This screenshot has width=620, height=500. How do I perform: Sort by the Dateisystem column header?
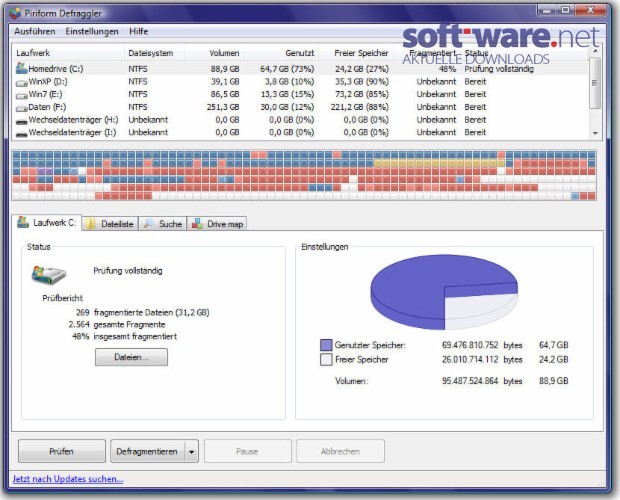pyautogui.click(x=154, y=53)
